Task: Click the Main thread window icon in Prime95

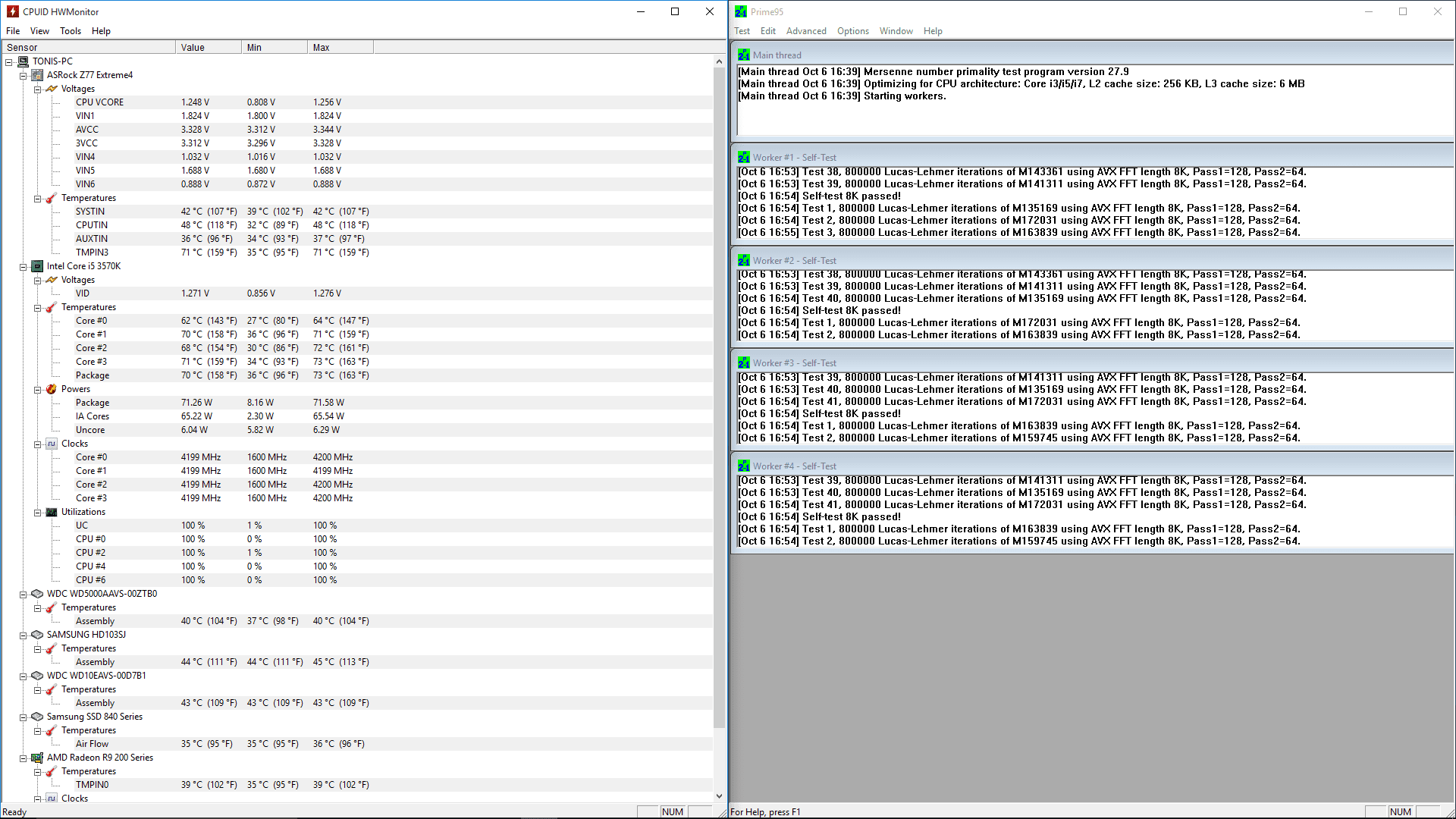Action: click(x=744, y=55)
